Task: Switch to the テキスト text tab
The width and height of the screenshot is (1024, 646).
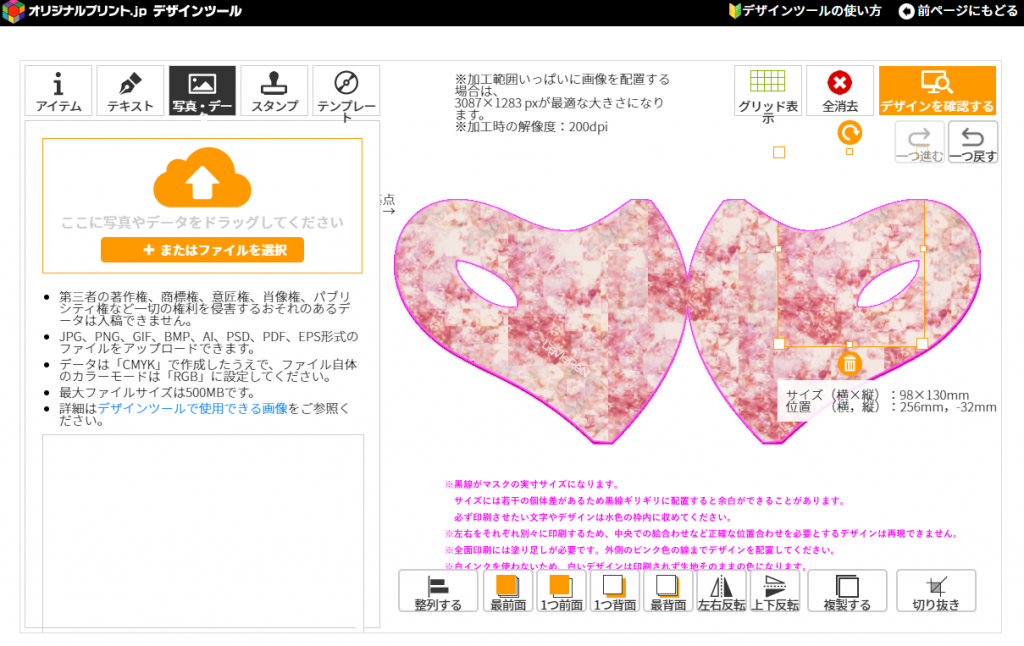Action: [x=130, y=90]
